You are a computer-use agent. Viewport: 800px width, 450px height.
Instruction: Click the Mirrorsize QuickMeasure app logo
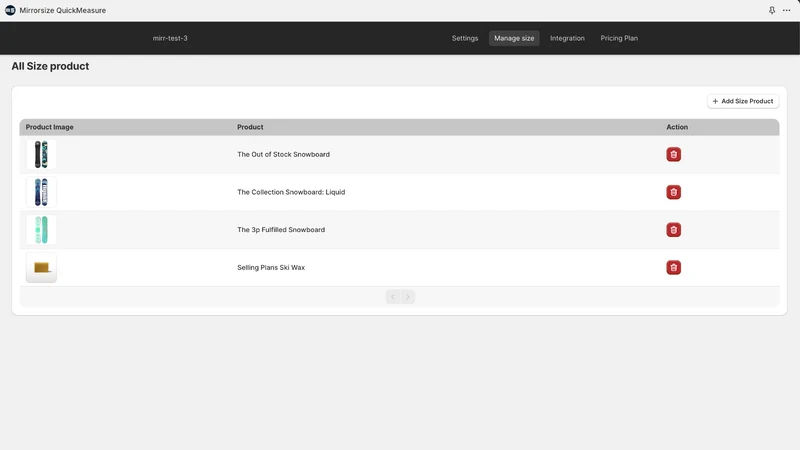pos(10,10)
